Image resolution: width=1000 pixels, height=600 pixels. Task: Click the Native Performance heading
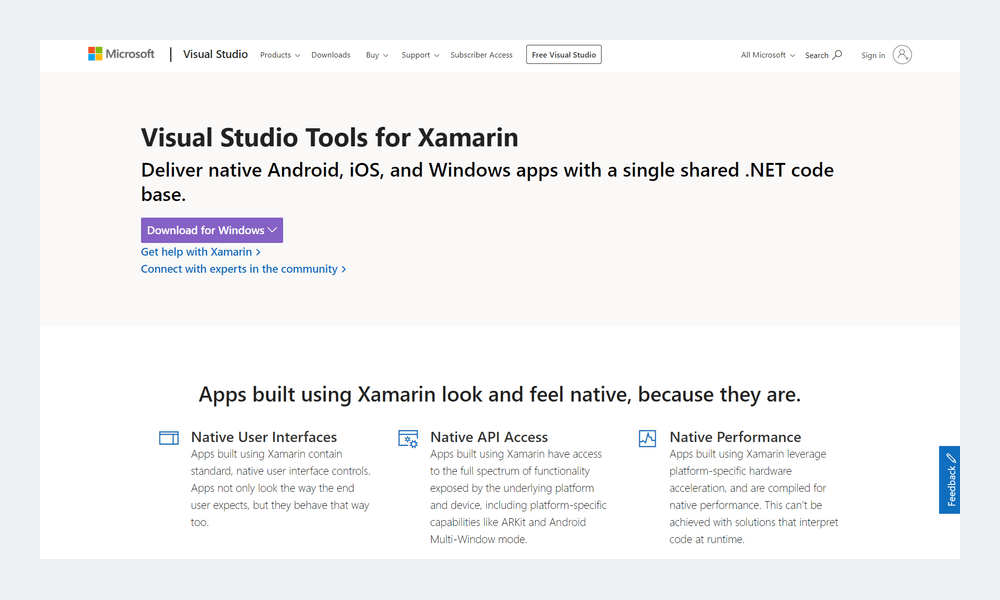(735, 437)
